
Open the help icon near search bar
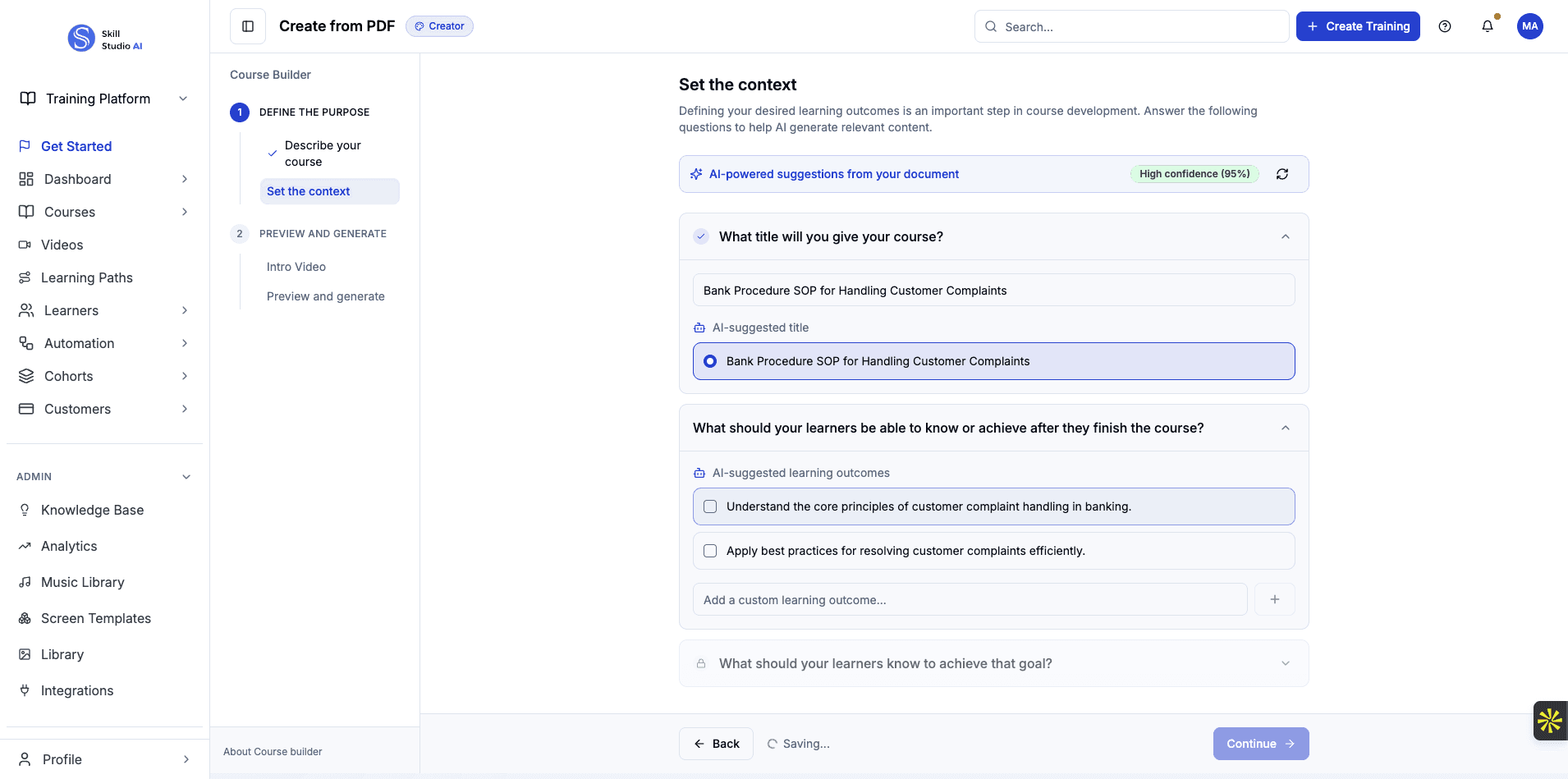pyautogui.click(x=1446, y=25)
